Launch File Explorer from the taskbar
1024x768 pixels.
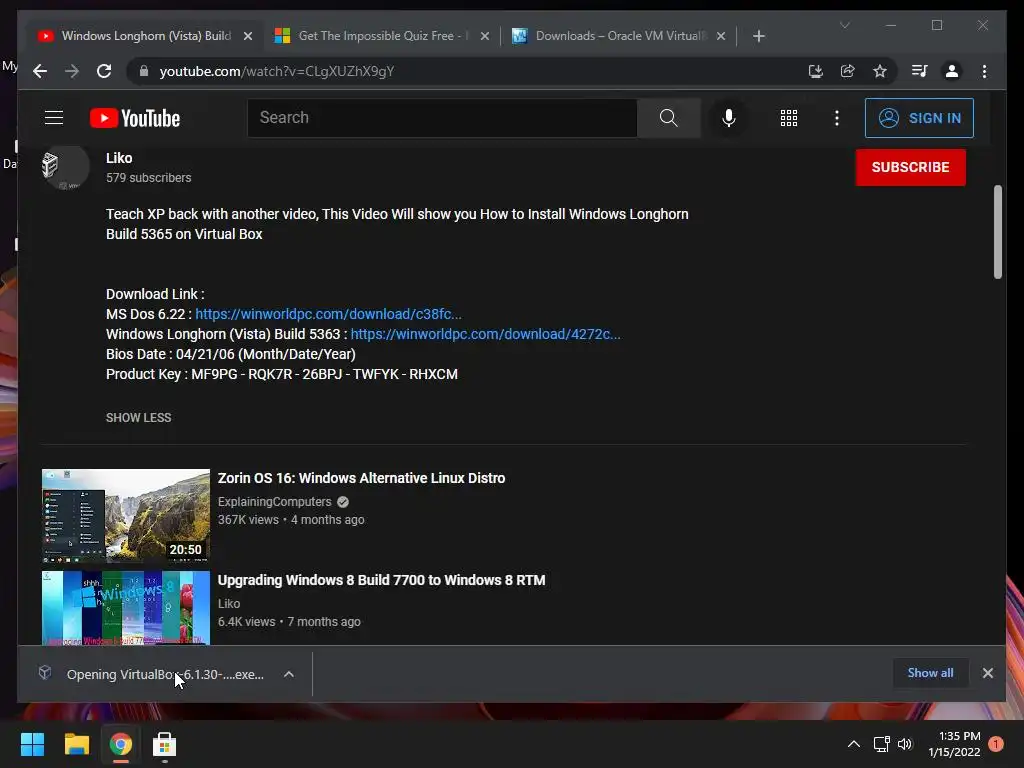coord(76,744)
